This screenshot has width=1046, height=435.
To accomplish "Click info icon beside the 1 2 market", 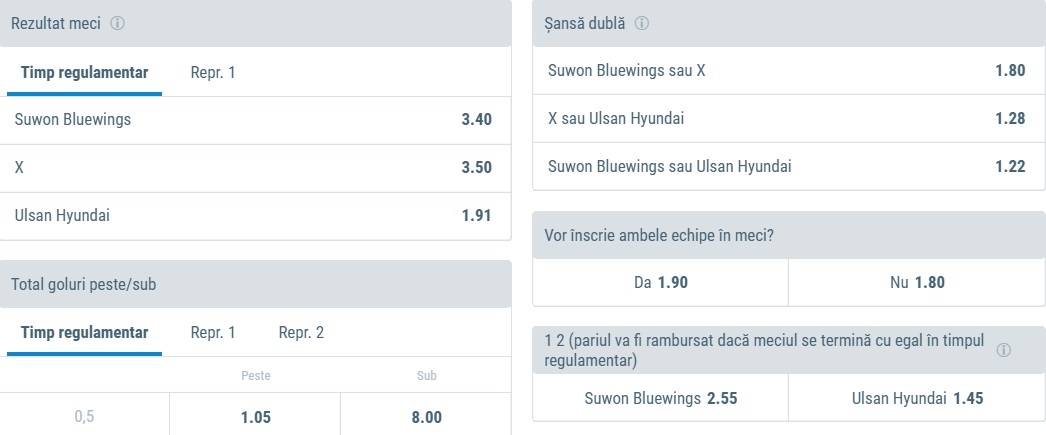I will tap(1003, 351).
